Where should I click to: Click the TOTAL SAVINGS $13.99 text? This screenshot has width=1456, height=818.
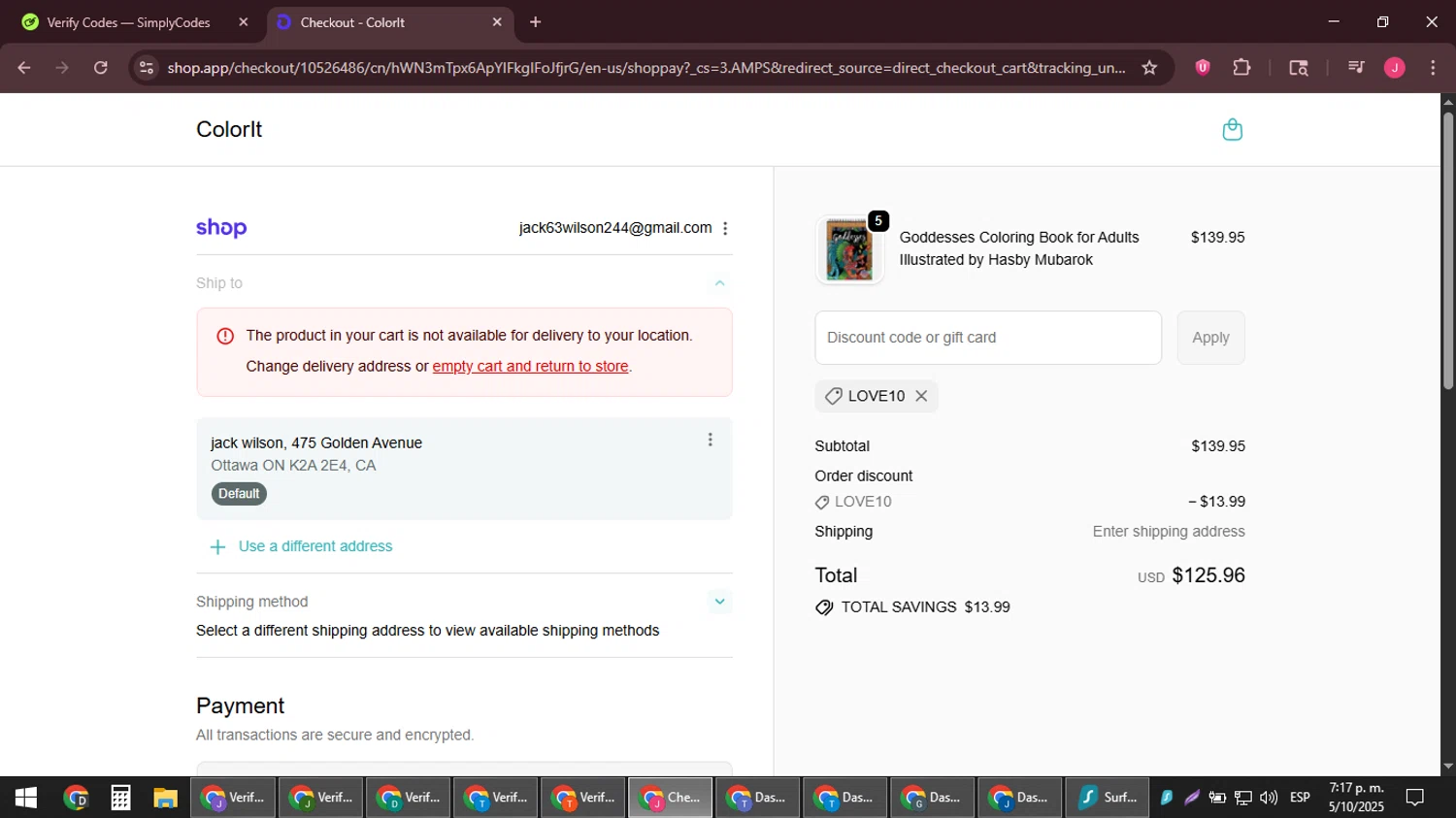point(925,607)
